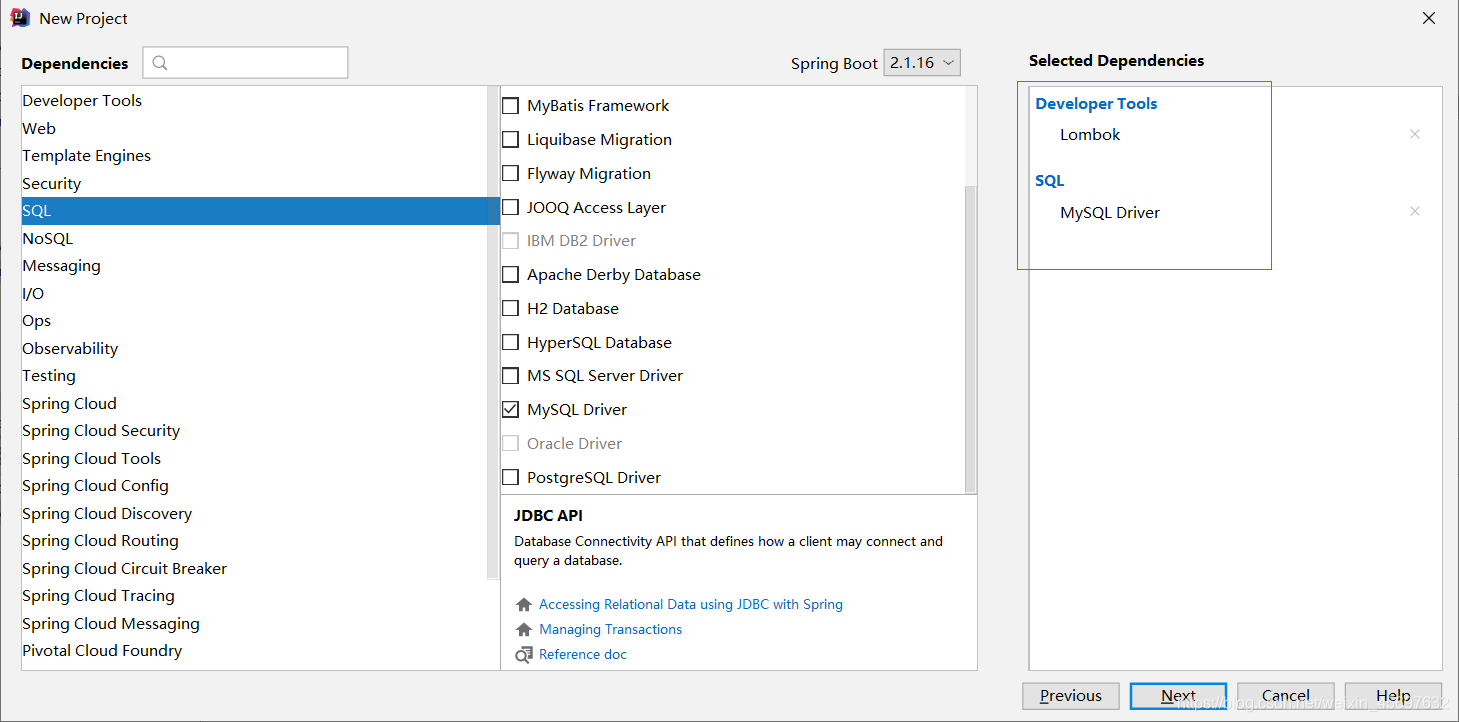Cancel the New Project wizard
The width and height of the screenshot is (1459, 722).
pos(1286,696)
